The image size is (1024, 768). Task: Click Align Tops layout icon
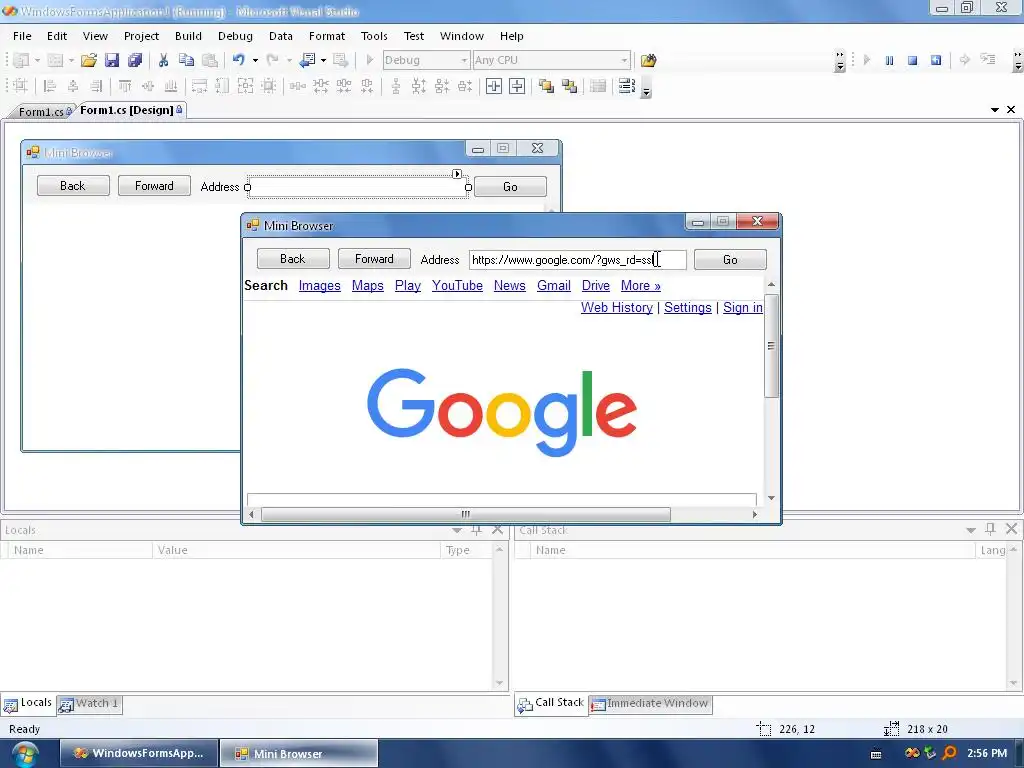[x=125, y=86]
